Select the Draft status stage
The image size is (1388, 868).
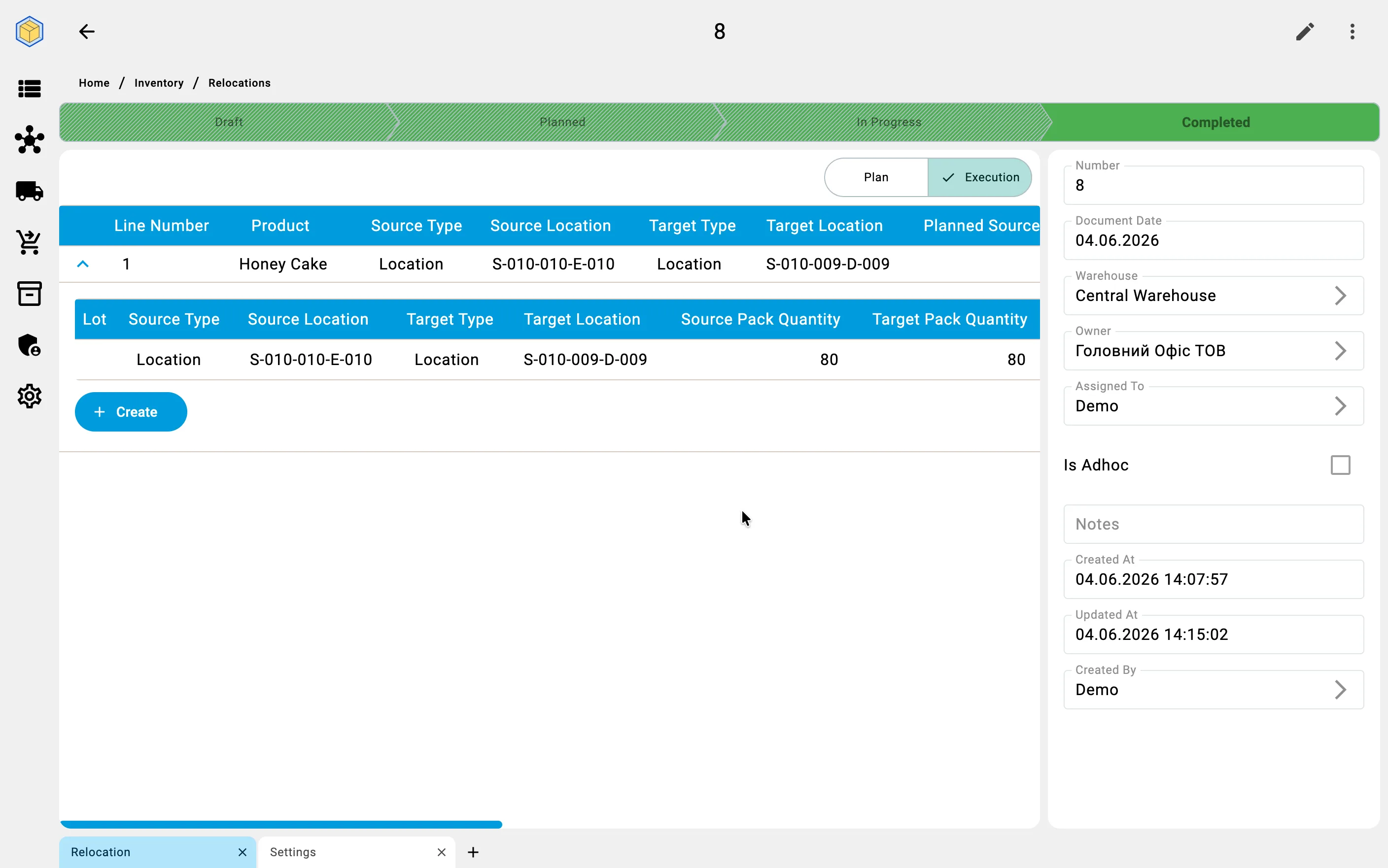tap(229, 122)
